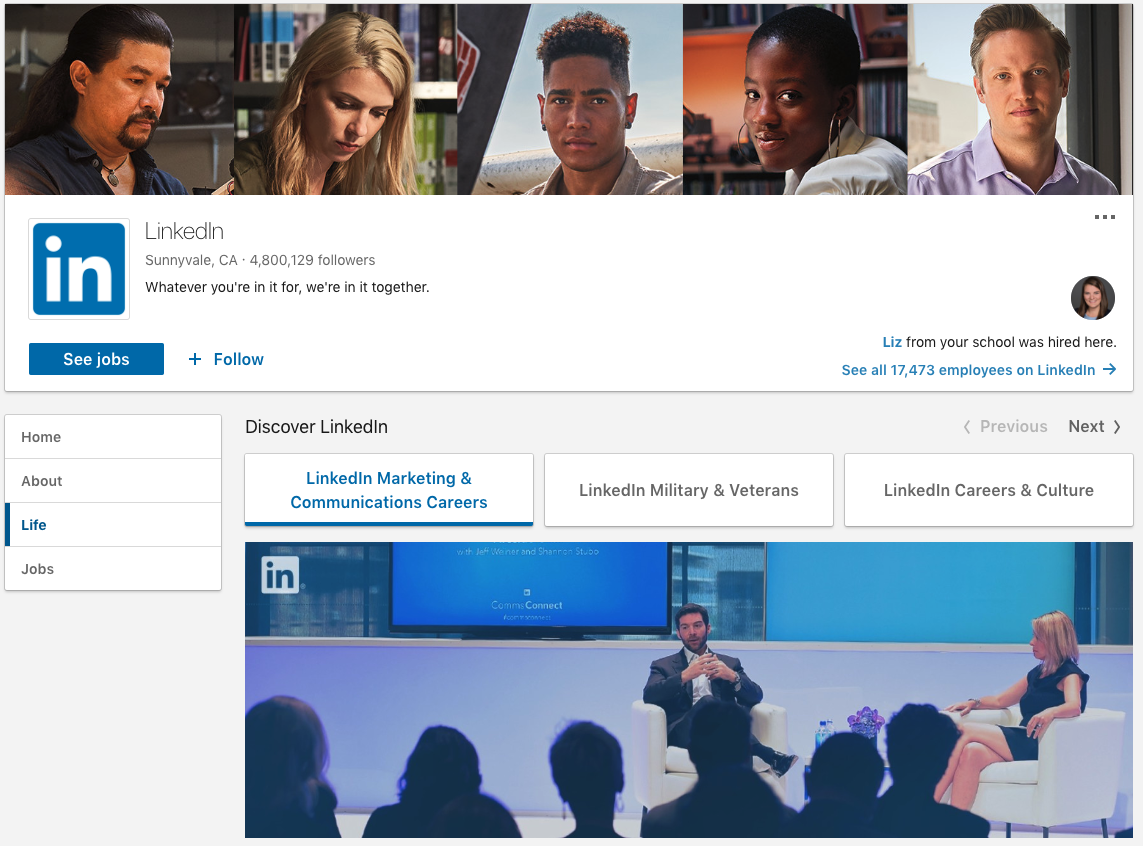Select LinkedIn Careers & Culture tab

tap(988, 490)
